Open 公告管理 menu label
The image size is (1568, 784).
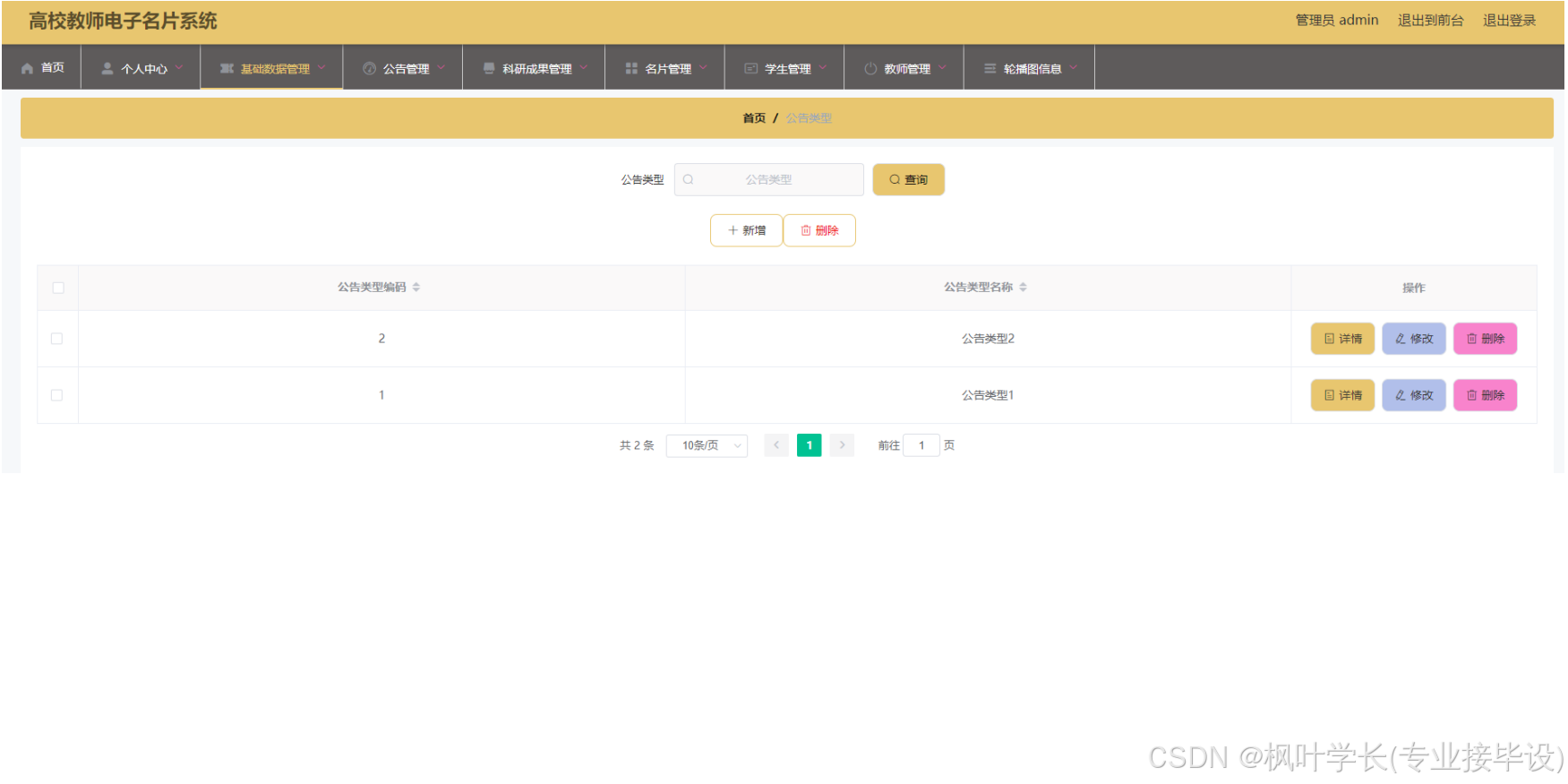(407, 68)
